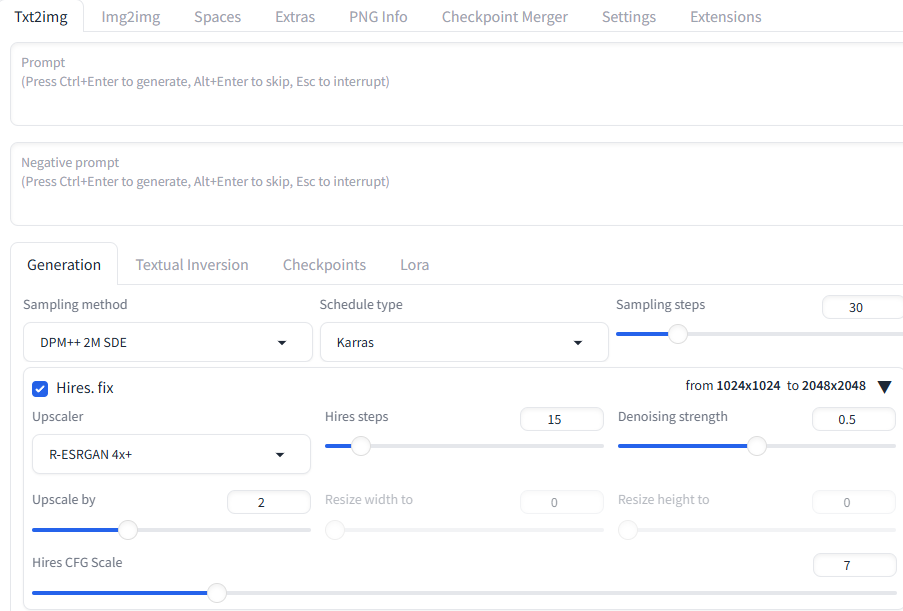The height and width of the screenshot is (611, 903).
Task: Go to the Extras tab
Action: click(295, 17)
